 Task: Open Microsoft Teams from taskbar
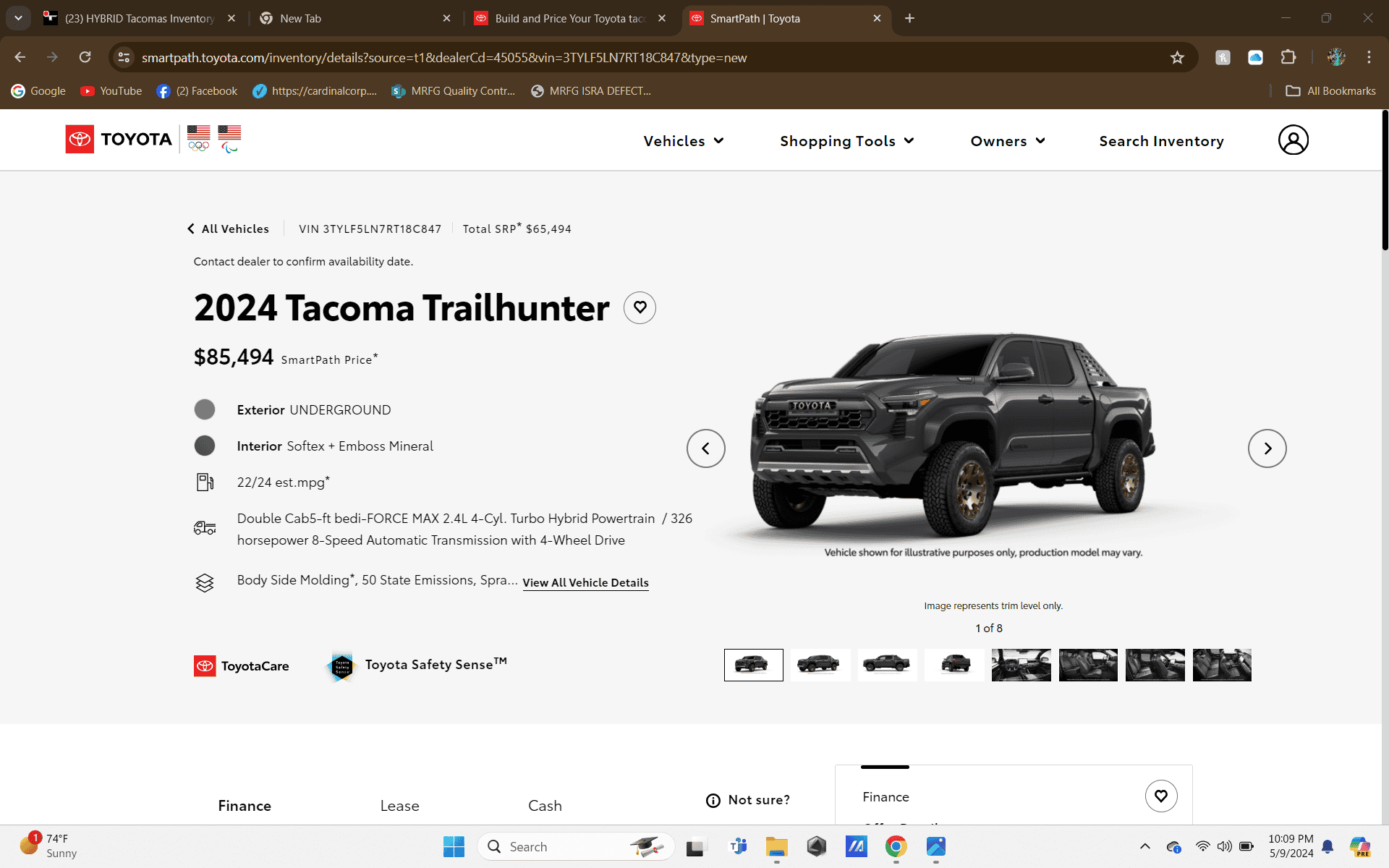click(x=738, y=846)
